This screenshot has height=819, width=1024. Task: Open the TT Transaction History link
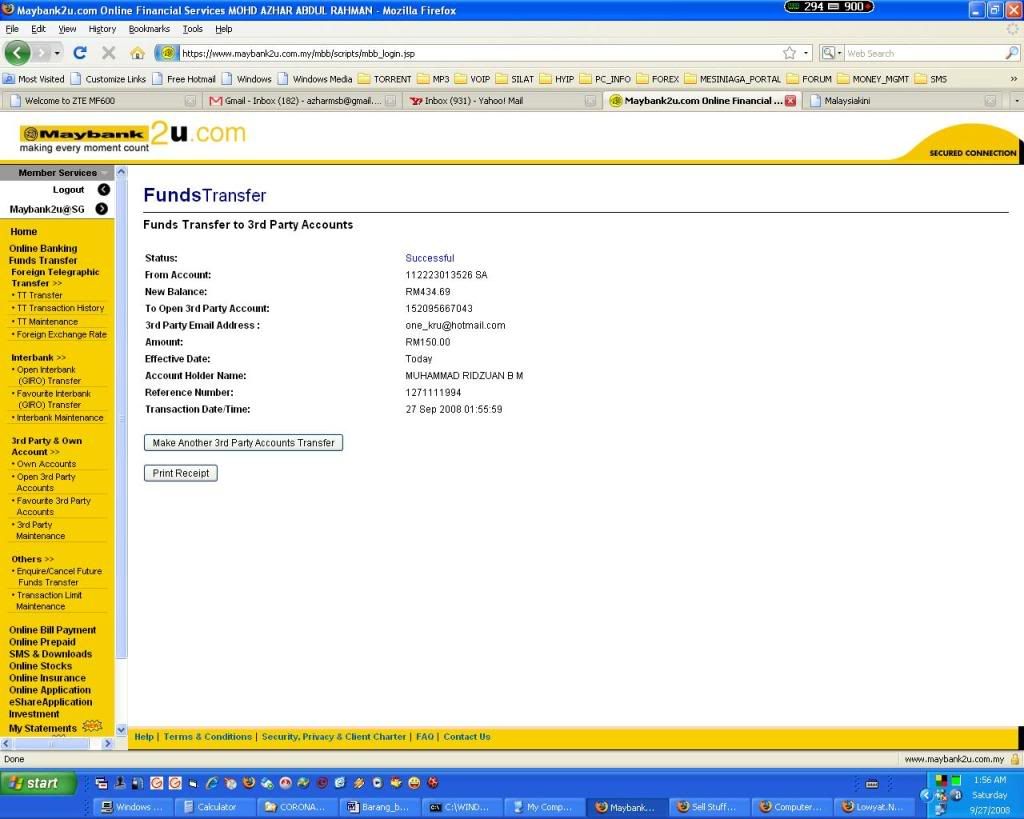(60, 308)
